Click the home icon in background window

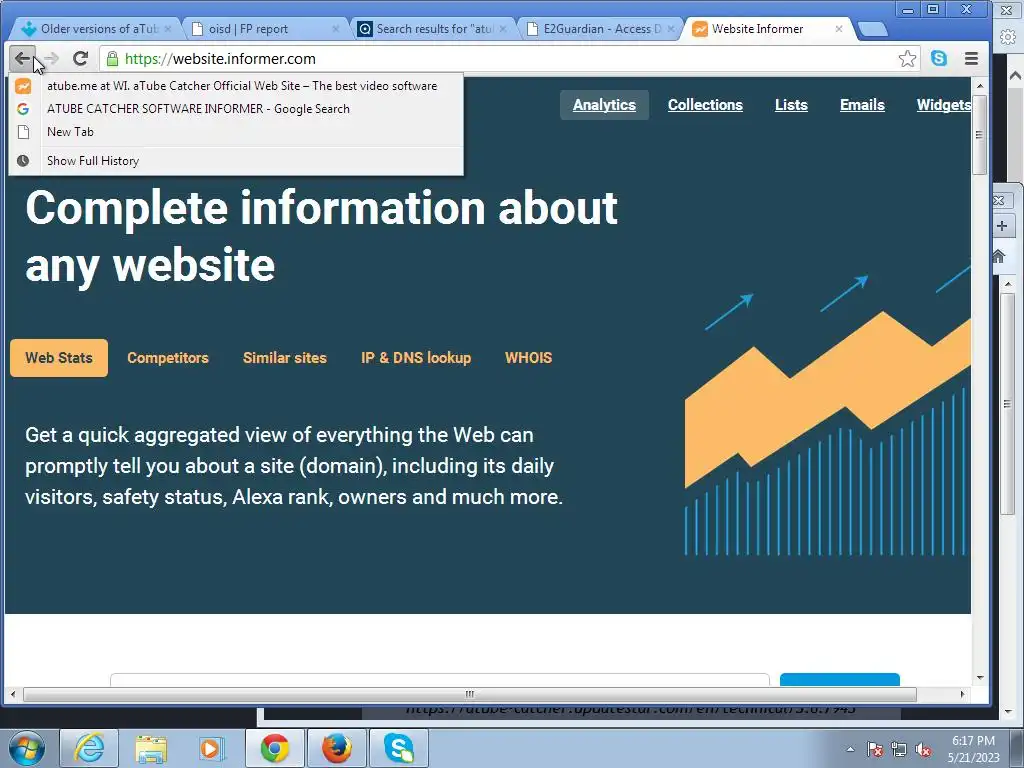999,256
